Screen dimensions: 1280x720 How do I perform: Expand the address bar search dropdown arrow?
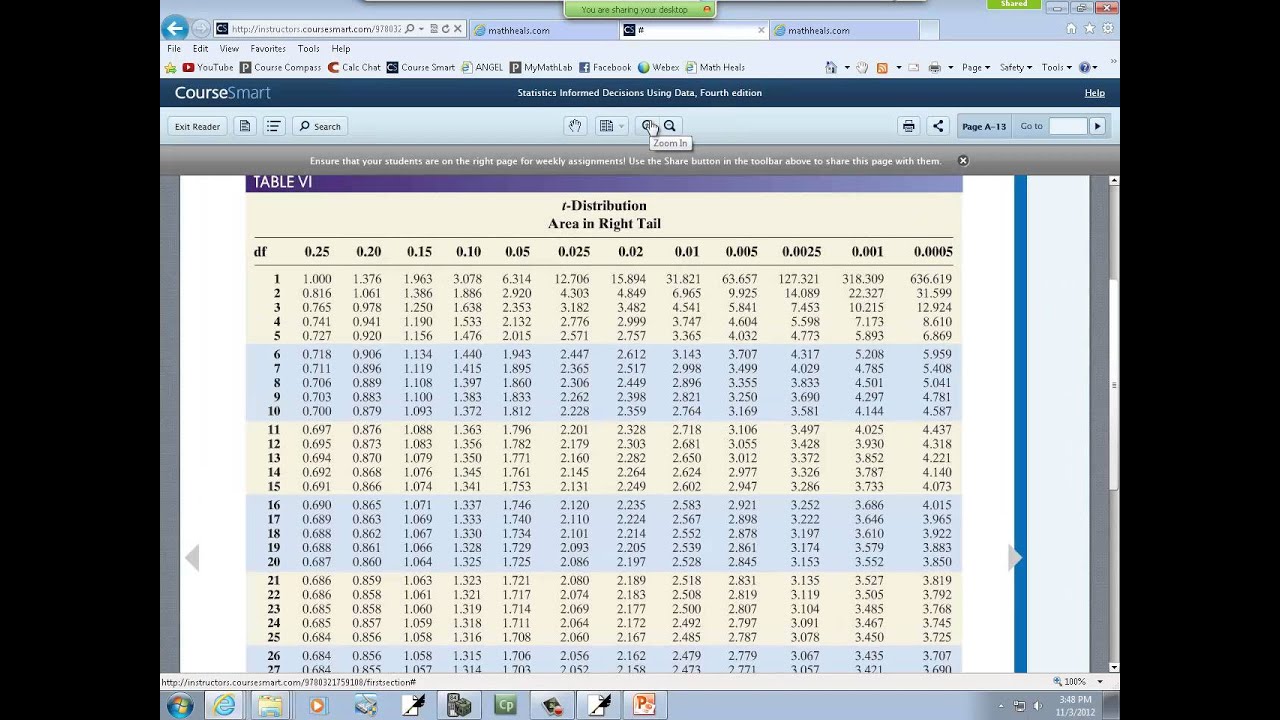pos(422,29)
